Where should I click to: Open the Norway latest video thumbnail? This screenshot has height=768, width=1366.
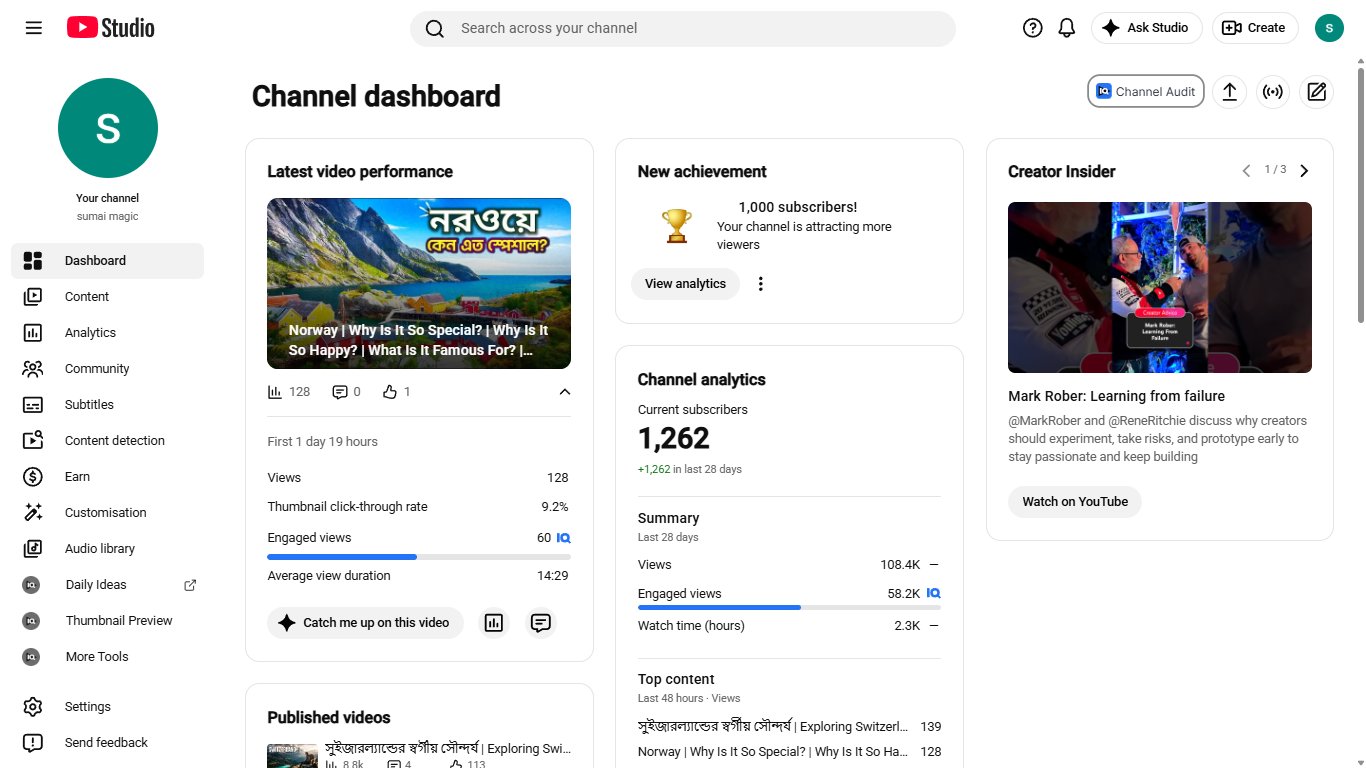(x=419, y=284)
